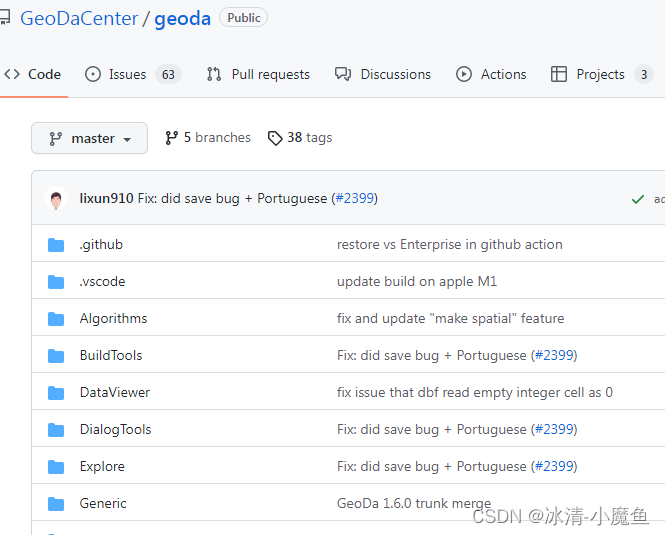This screenshot has width=665, height=535.
Task: Open the lixun910 author link
Action: pos(106,198)
